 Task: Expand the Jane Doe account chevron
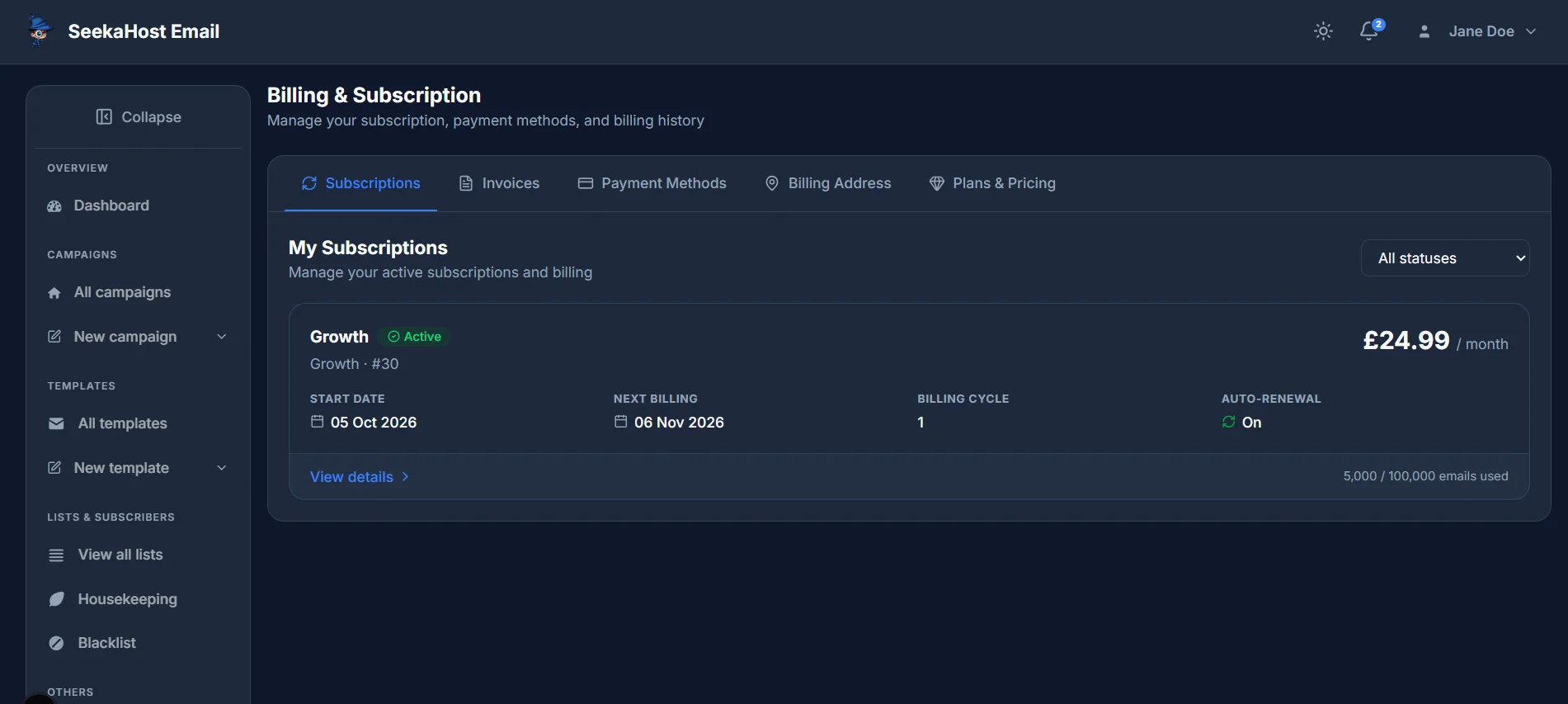pos(1531,31)
